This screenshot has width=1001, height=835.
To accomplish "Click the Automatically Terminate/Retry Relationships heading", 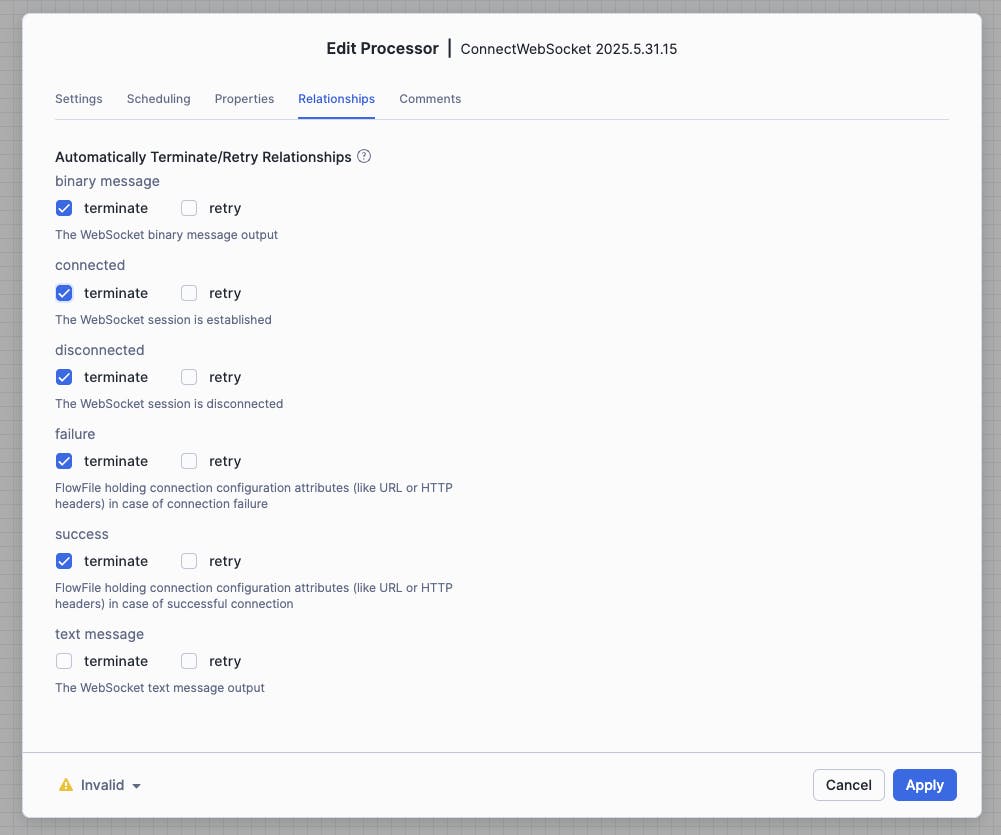I will 203,157.
